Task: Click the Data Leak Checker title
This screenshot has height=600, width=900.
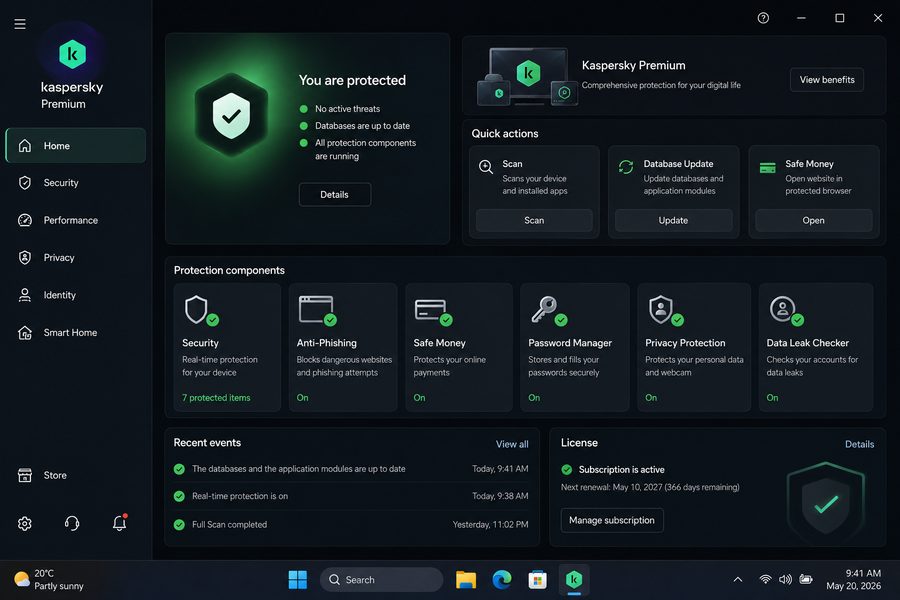Action: point(808,343)
